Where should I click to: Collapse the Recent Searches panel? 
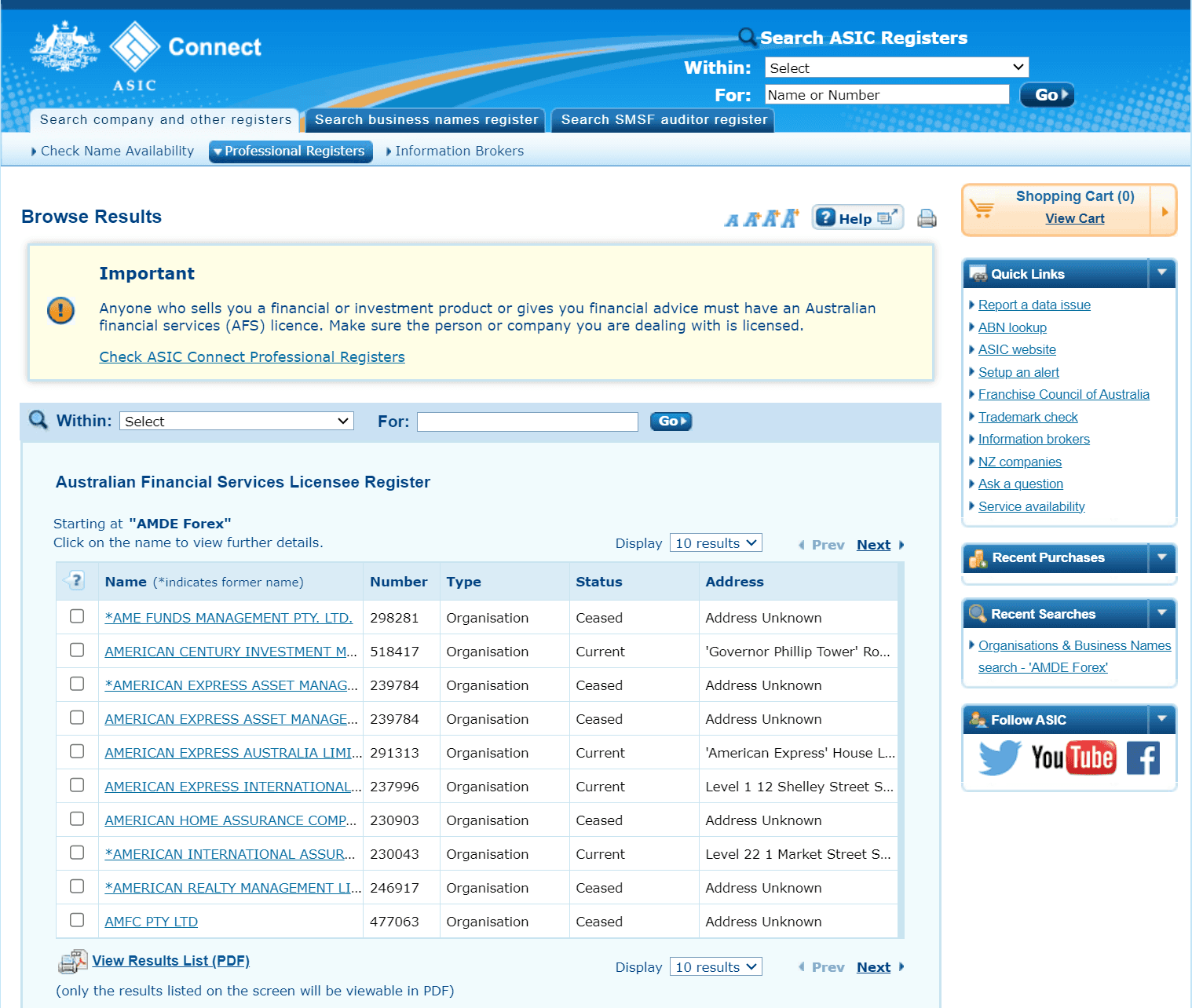[1162, 613]
